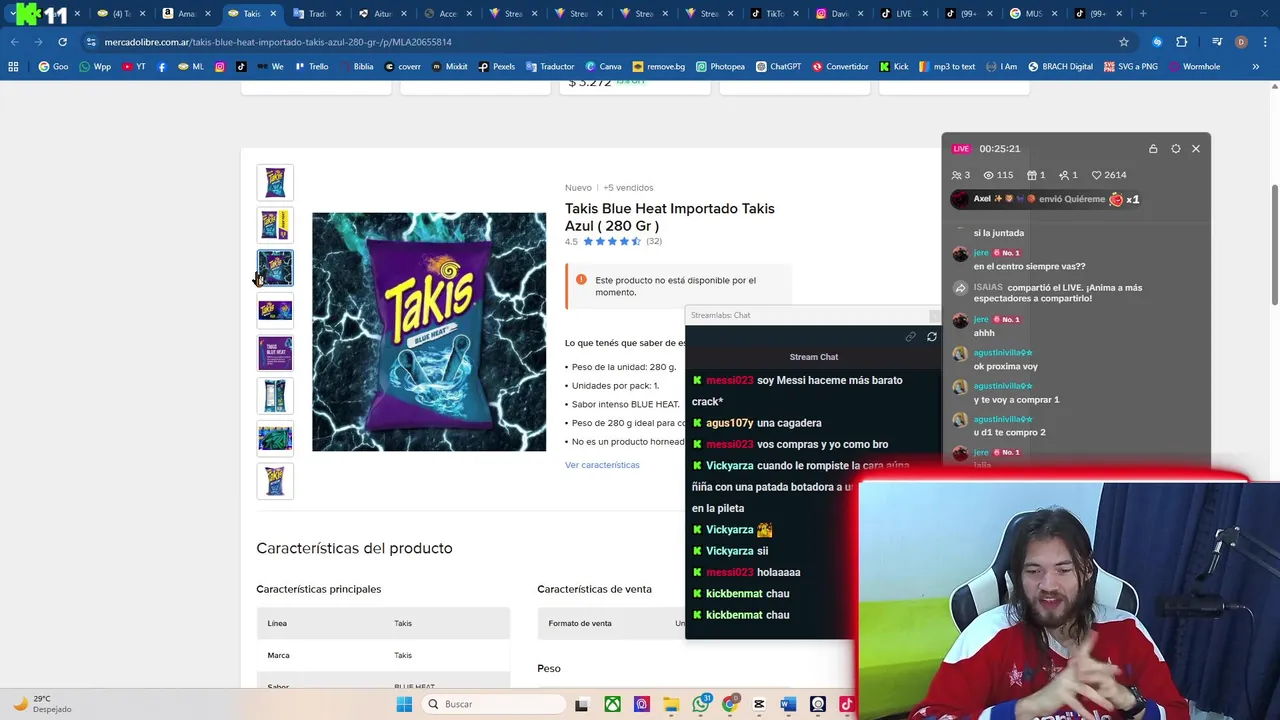Click the link icon in Streamlabs chat
Viewport: 1280px width, 720px height.
tap(910, 337)
